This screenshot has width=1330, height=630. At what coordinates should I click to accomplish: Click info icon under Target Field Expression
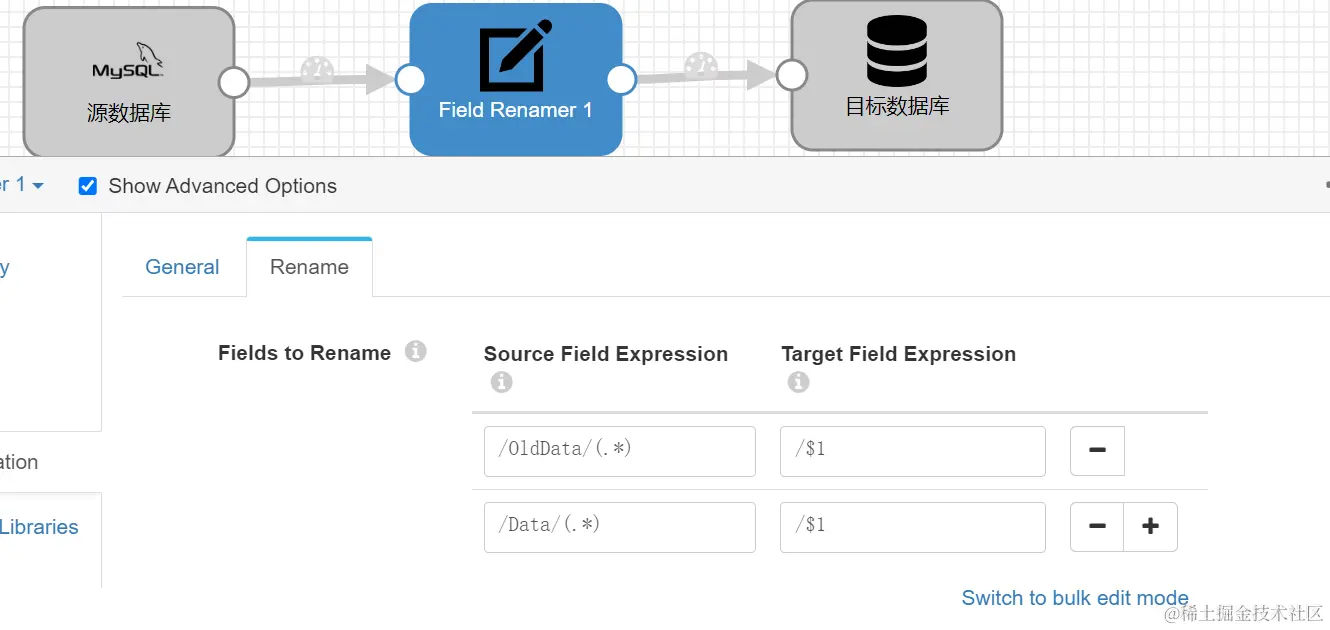pos(798,382)
